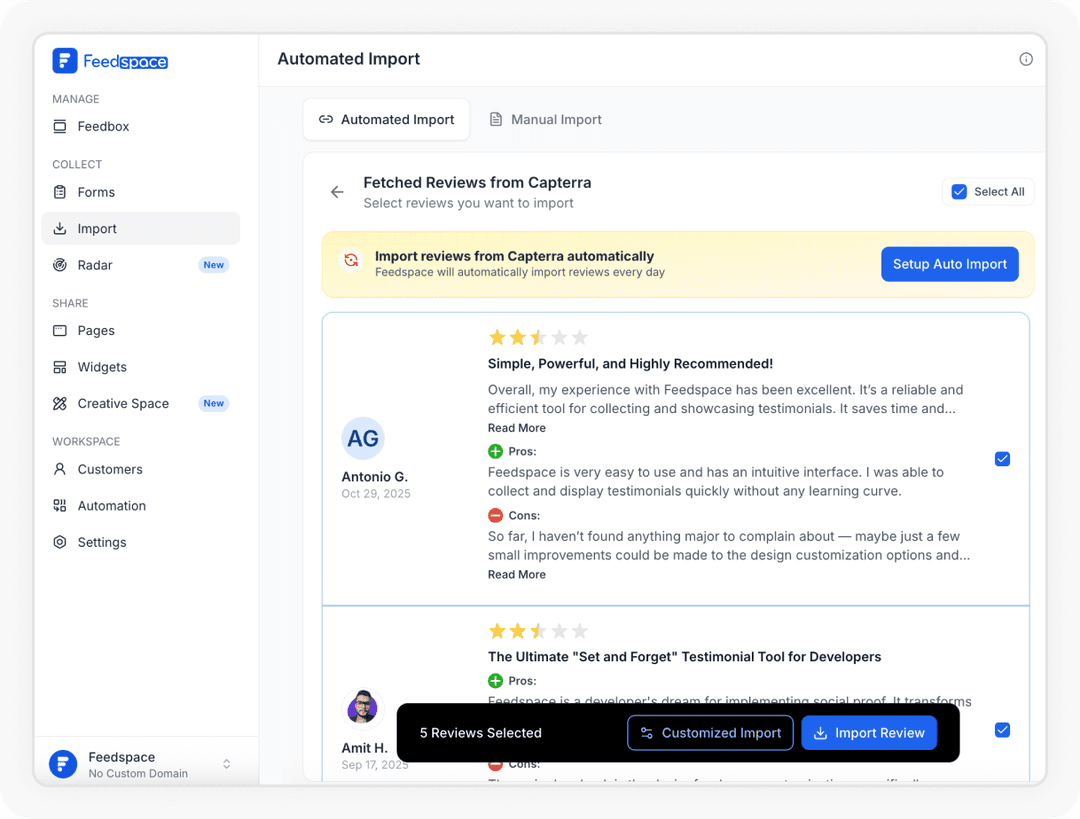
Task: Click the name Antonio G.
Action: click(375, 477)
